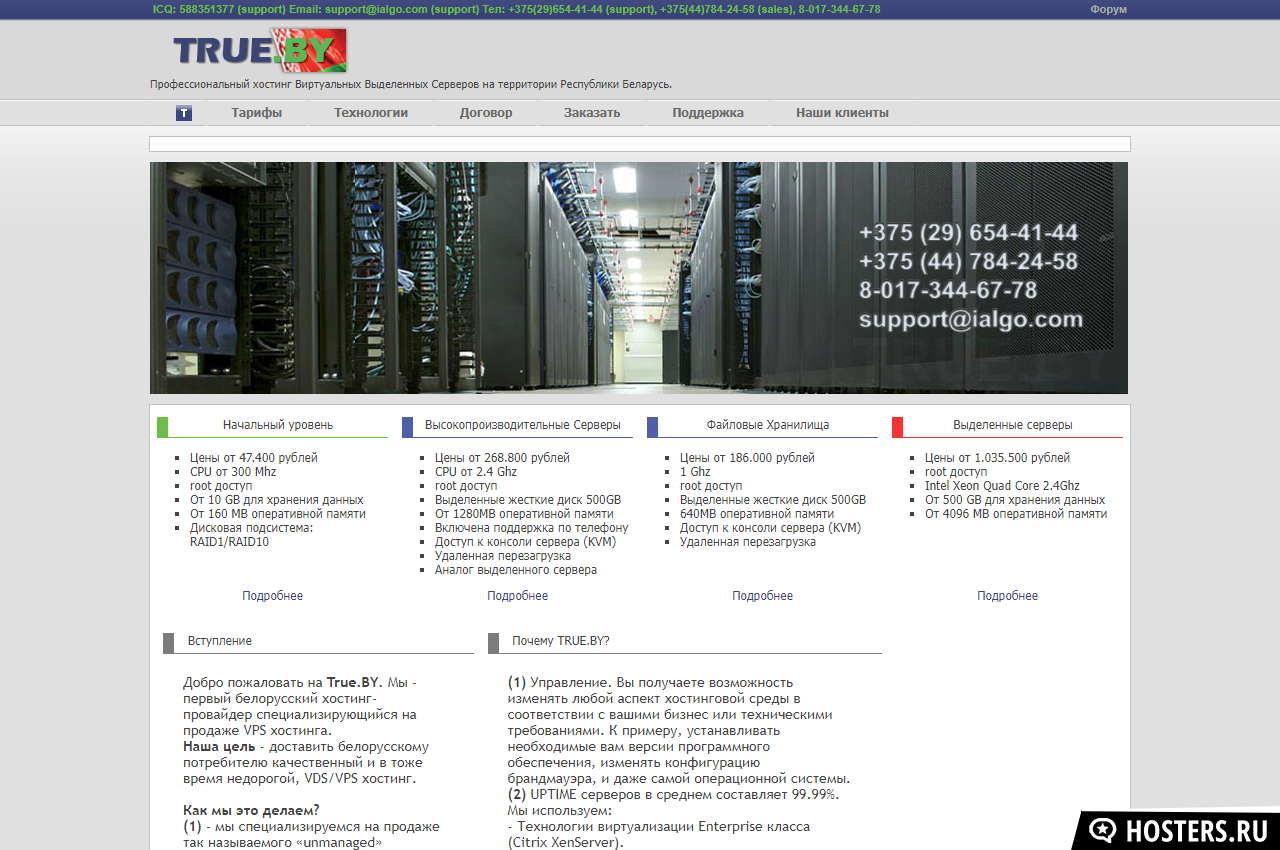Click the phone number +375 (44) 784-24-58 on banner
This screenshot has height=850, width=1280.
click(968, 262)
